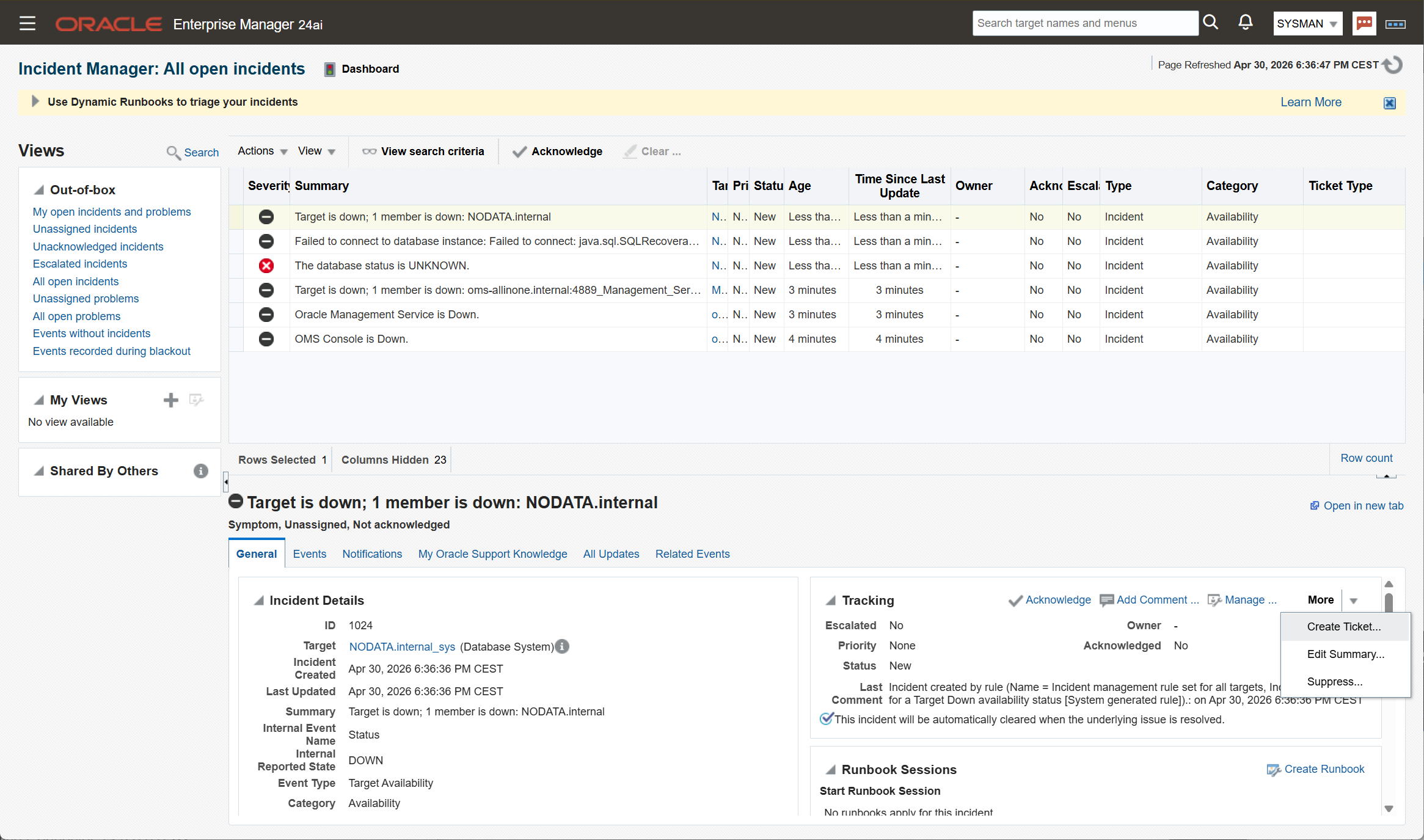Screen dimensions: 1424x840
Task: Open Escalated incidents view
Action: click(80, 264)
